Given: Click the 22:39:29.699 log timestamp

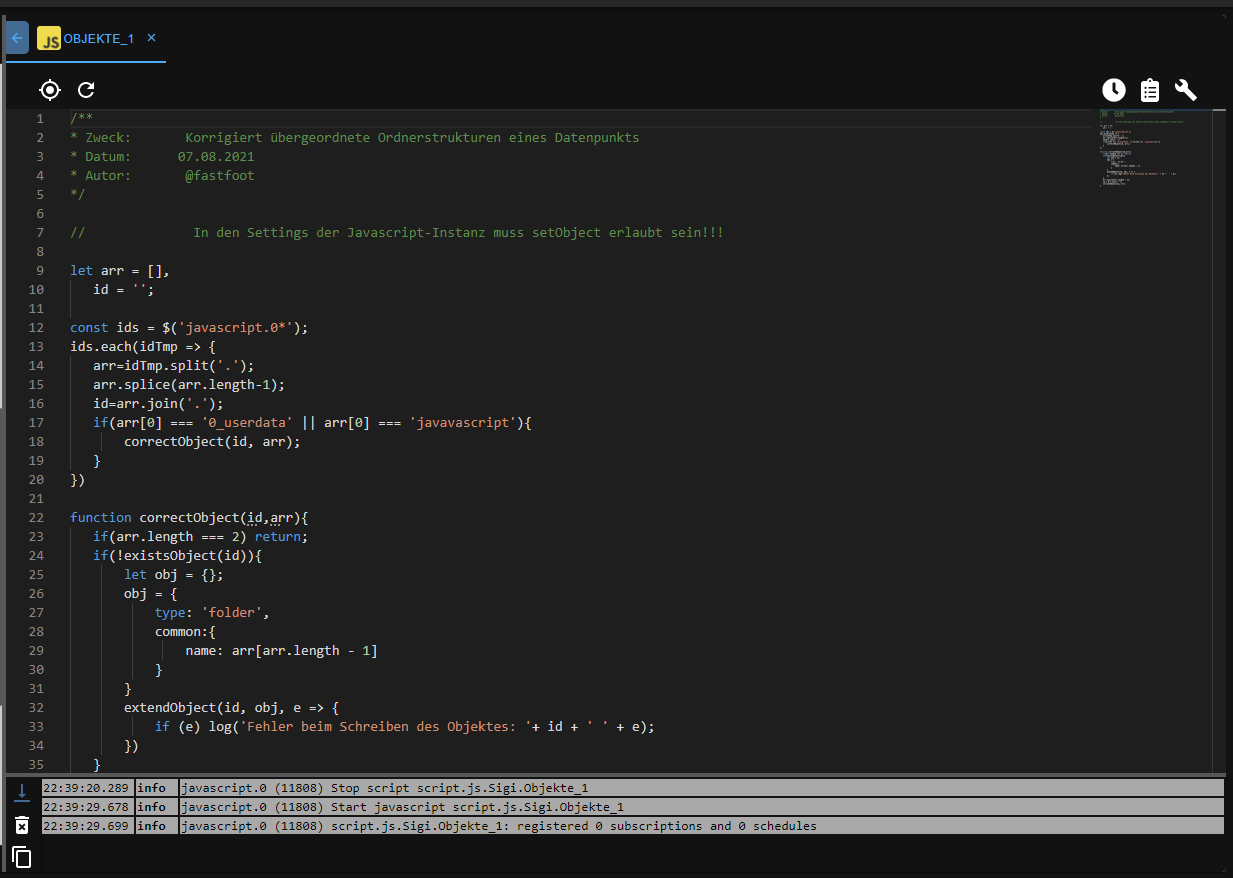Looking at the screenshot, I should click(x=86, y=826).
